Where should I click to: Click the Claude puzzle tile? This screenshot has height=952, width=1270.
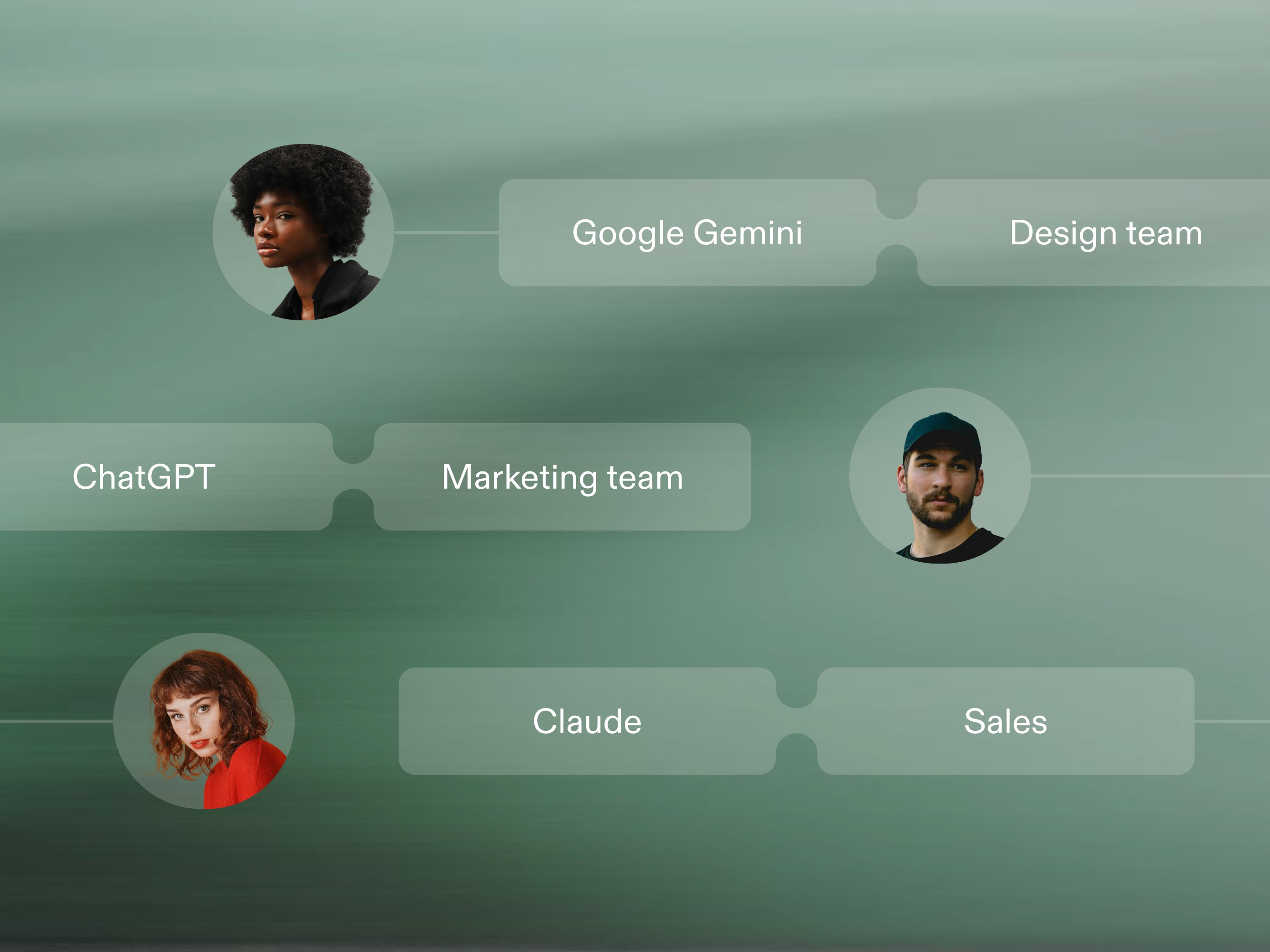(x=588, y=721)
